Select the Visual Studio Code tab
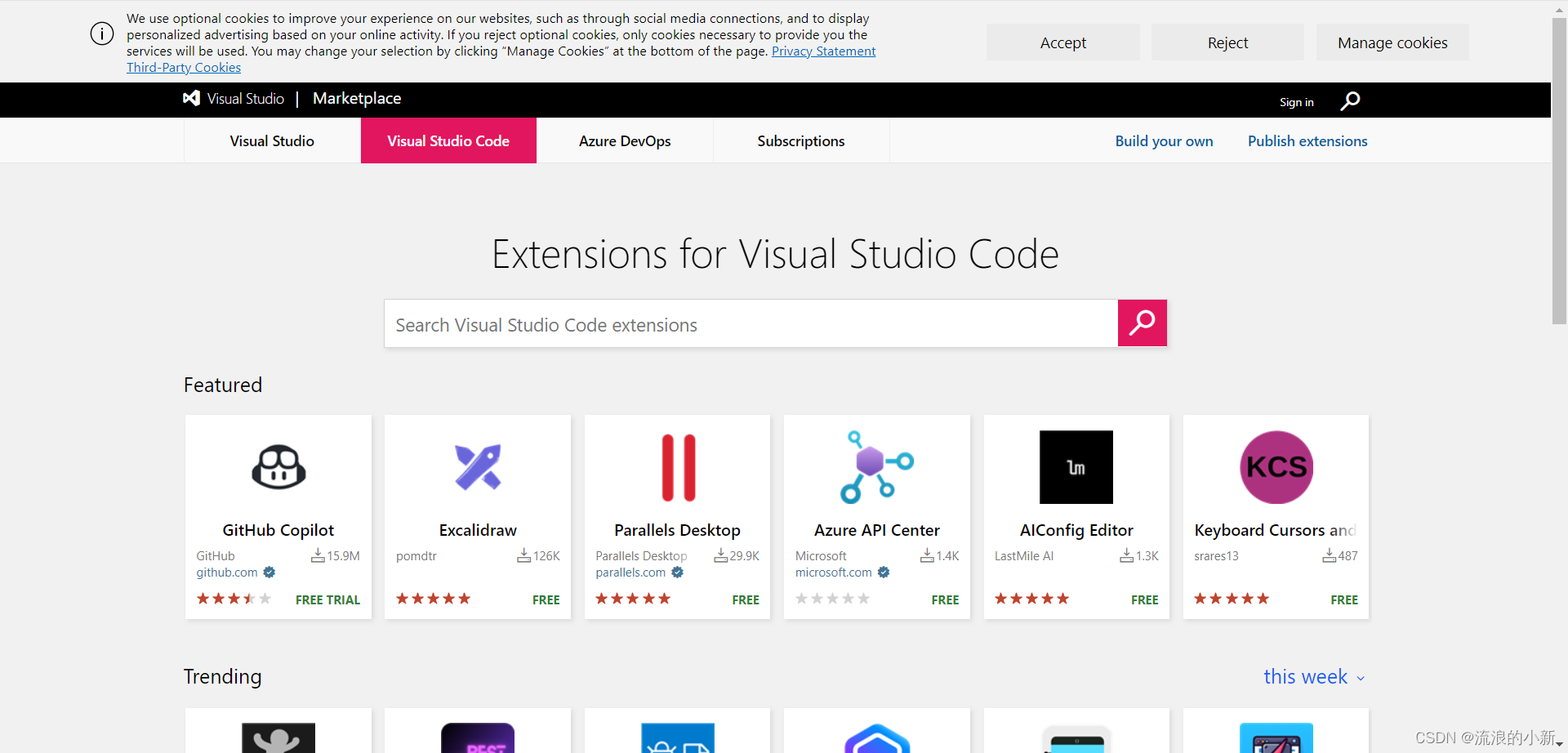1568x753 pixels. pyautogui.click(x=448, y=140)
